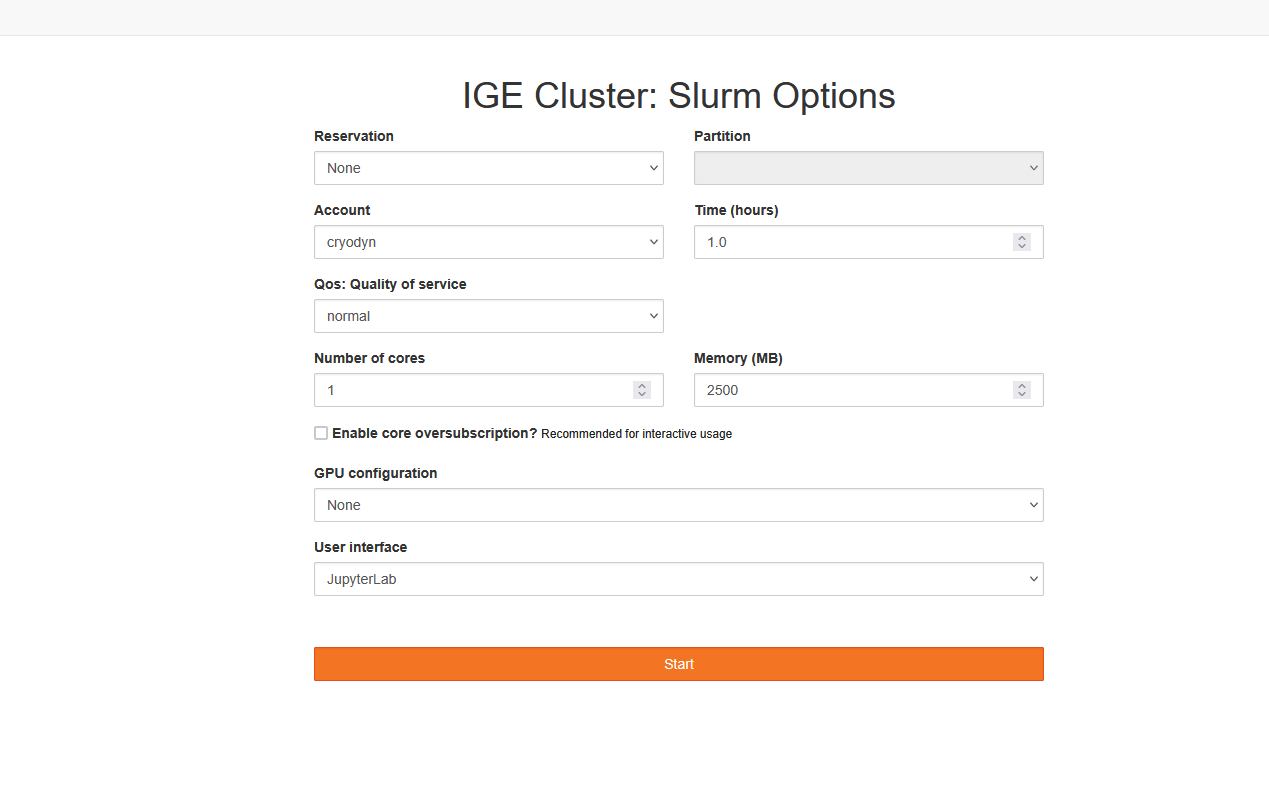Increase Number of cores with up arrow
The image size is (1269, 802).
coord(641,386)
